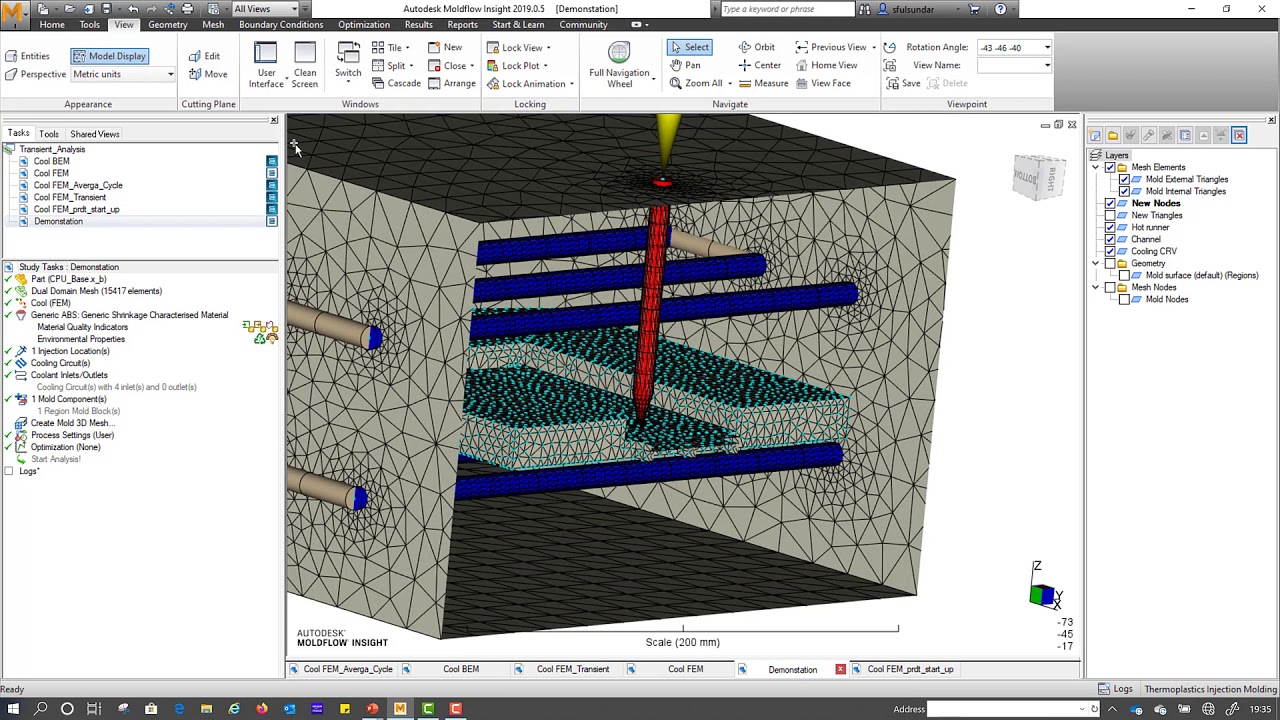This screenshot has width=1280, height=720.
Task: Click the delete layer icon in Layers toolbar
Action: pyautogui.click(x=1239, y=135)
